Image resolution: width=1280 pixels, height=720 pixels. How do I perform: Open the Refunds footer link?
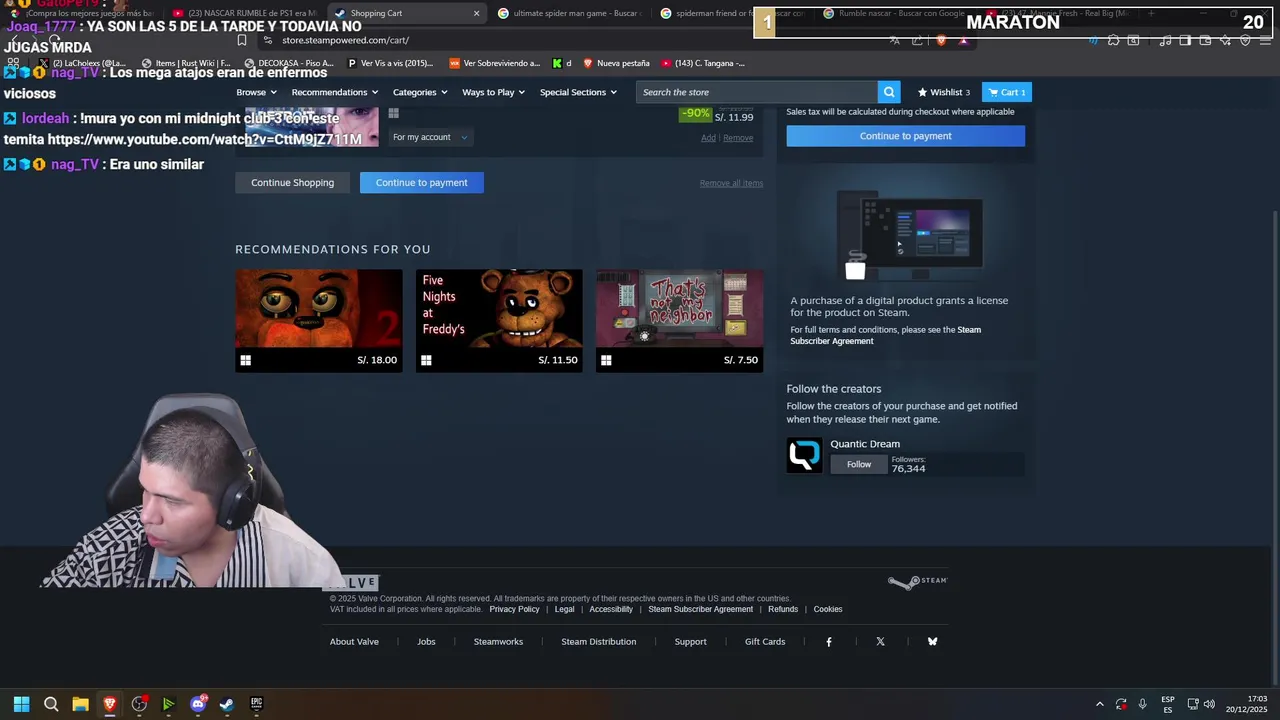[x=783, y=609]
